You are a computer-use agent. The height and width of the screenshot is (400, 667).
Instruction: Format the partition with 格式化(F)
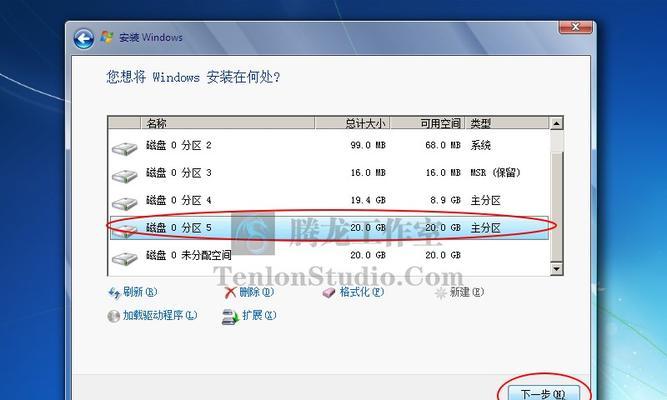click(362, 292)
